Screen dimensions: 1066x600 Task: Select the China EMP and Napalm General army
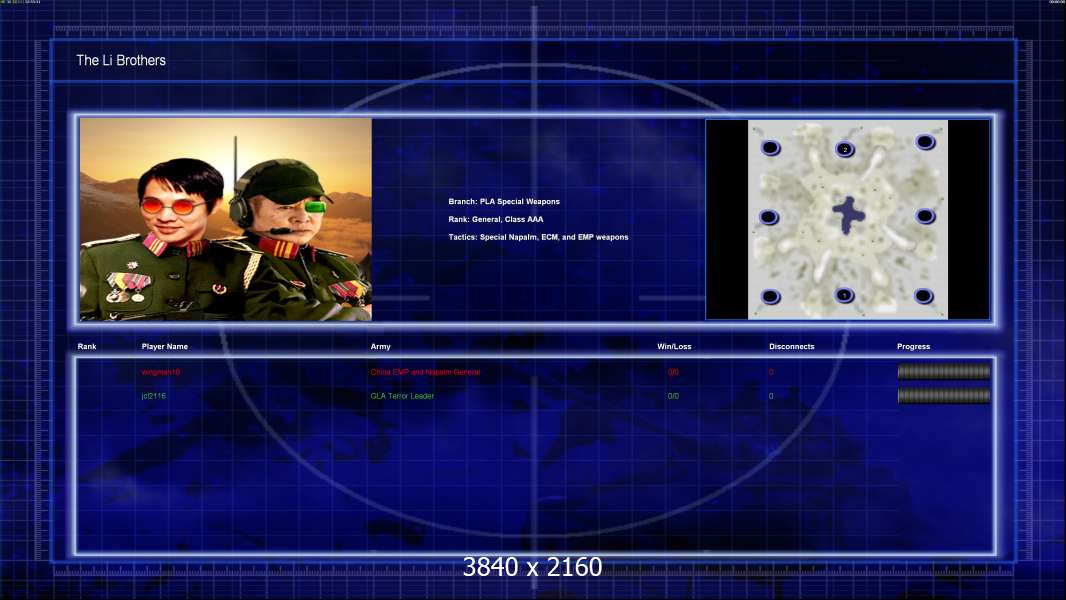(x=425, y=372)
